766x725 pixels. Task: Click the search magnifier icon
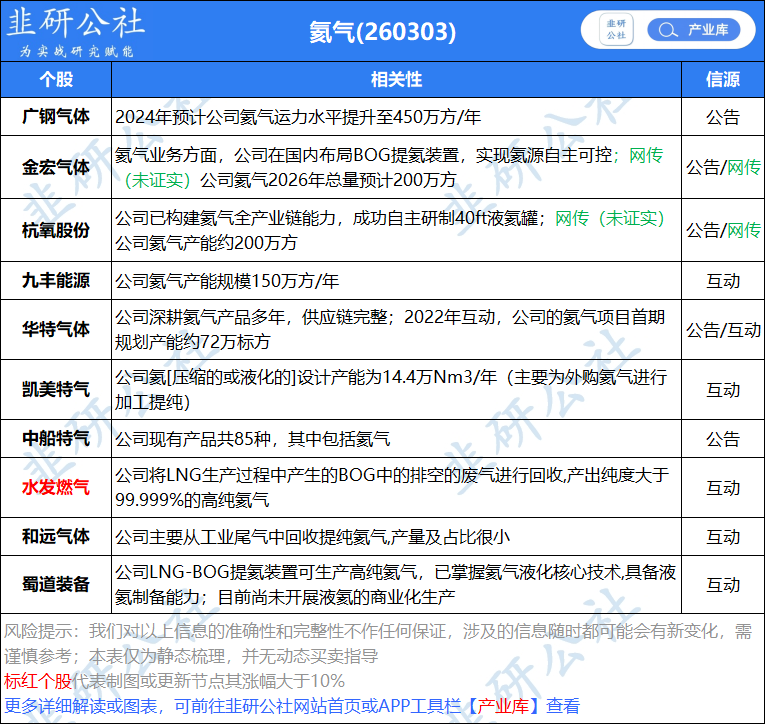(667, 30)
